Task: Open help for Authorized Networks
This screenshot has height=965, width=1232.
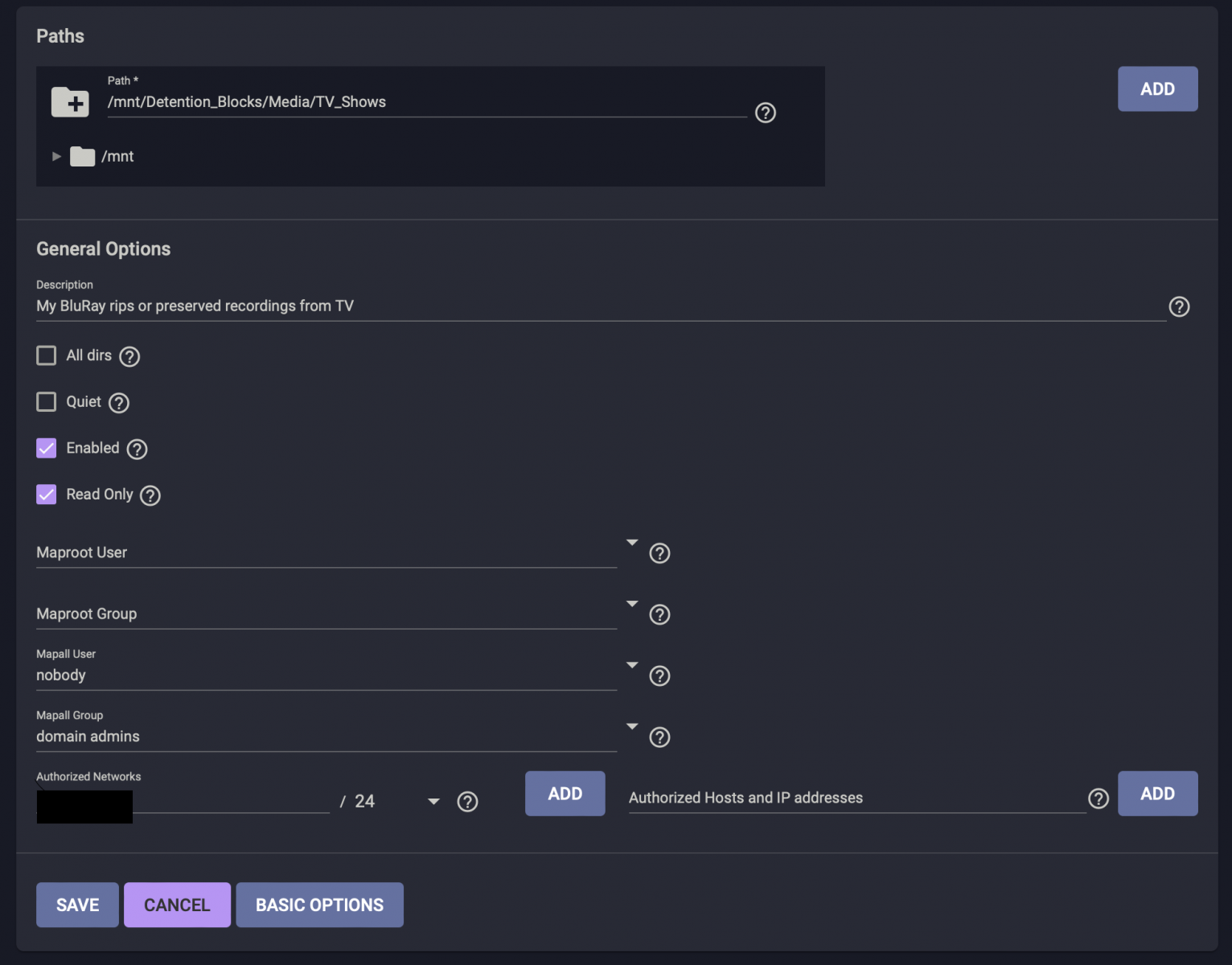Action: pyautogui.click(x=467, y=802)
